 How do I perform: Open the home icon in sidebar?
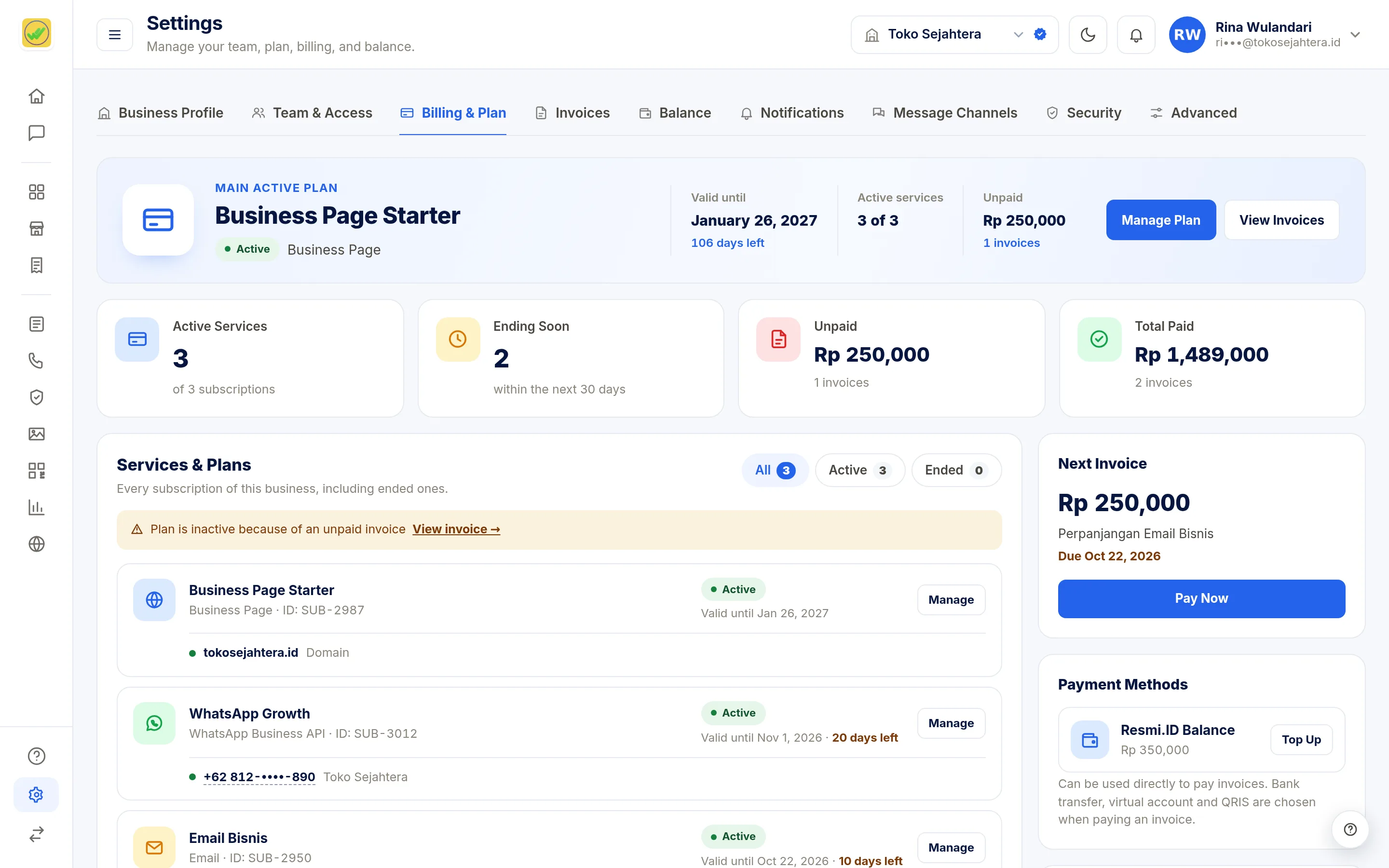(36, 96)
